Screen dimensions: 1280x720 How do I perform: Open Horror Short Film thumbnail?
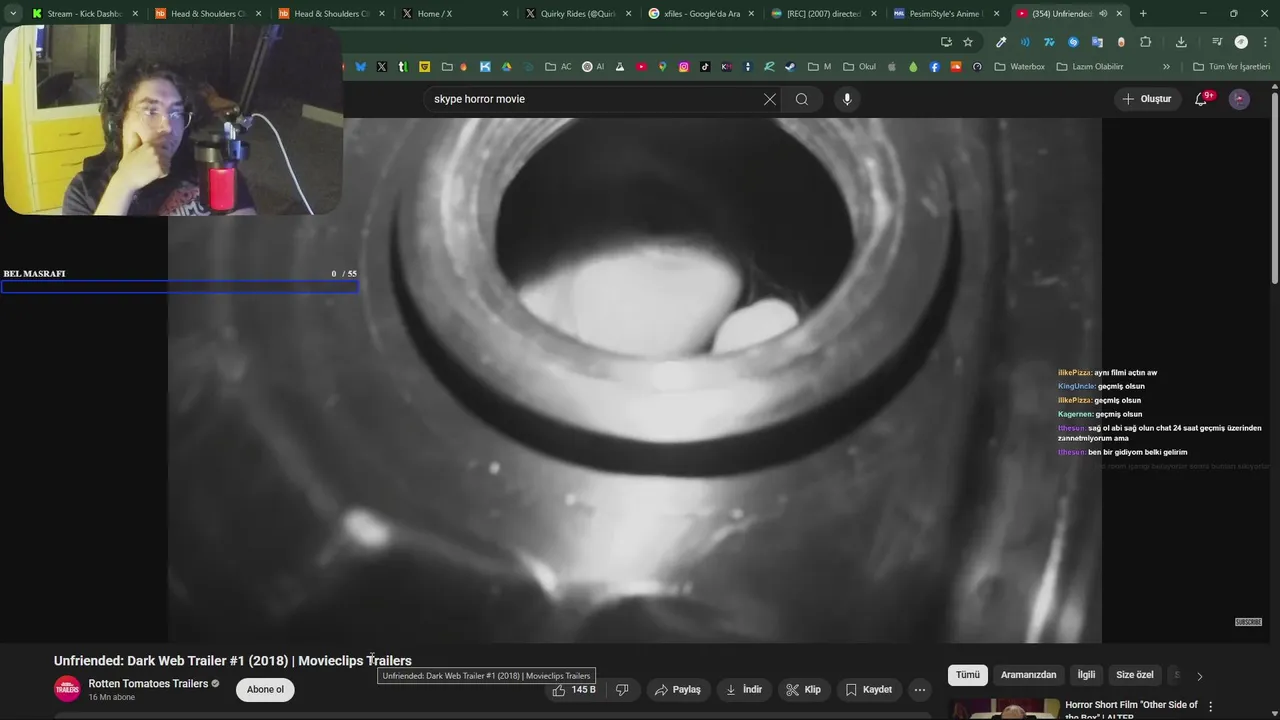(x=1004, y=709)
